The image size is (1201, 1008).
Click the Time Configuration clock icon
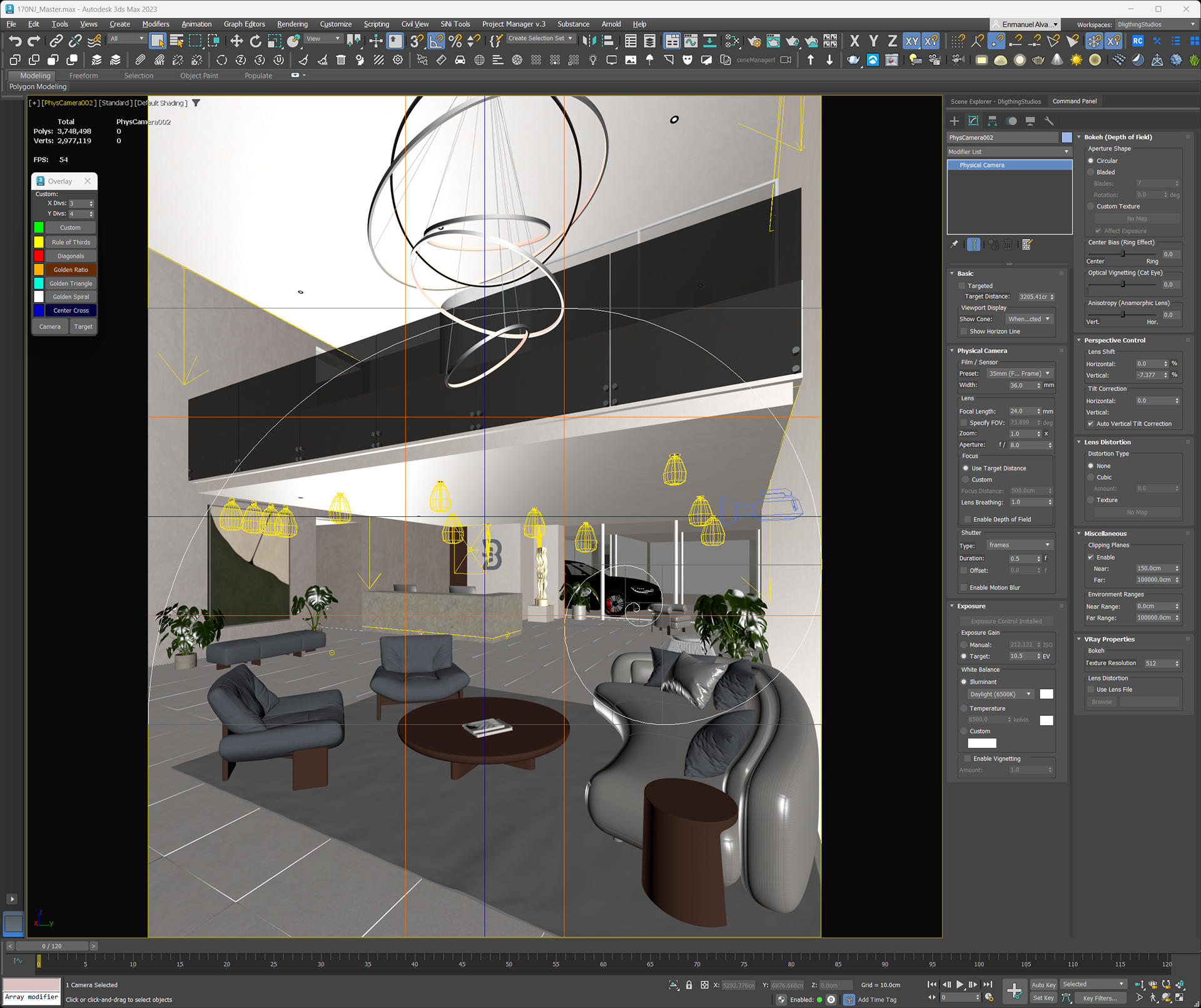pyautogui.click(x=989, y=997)
